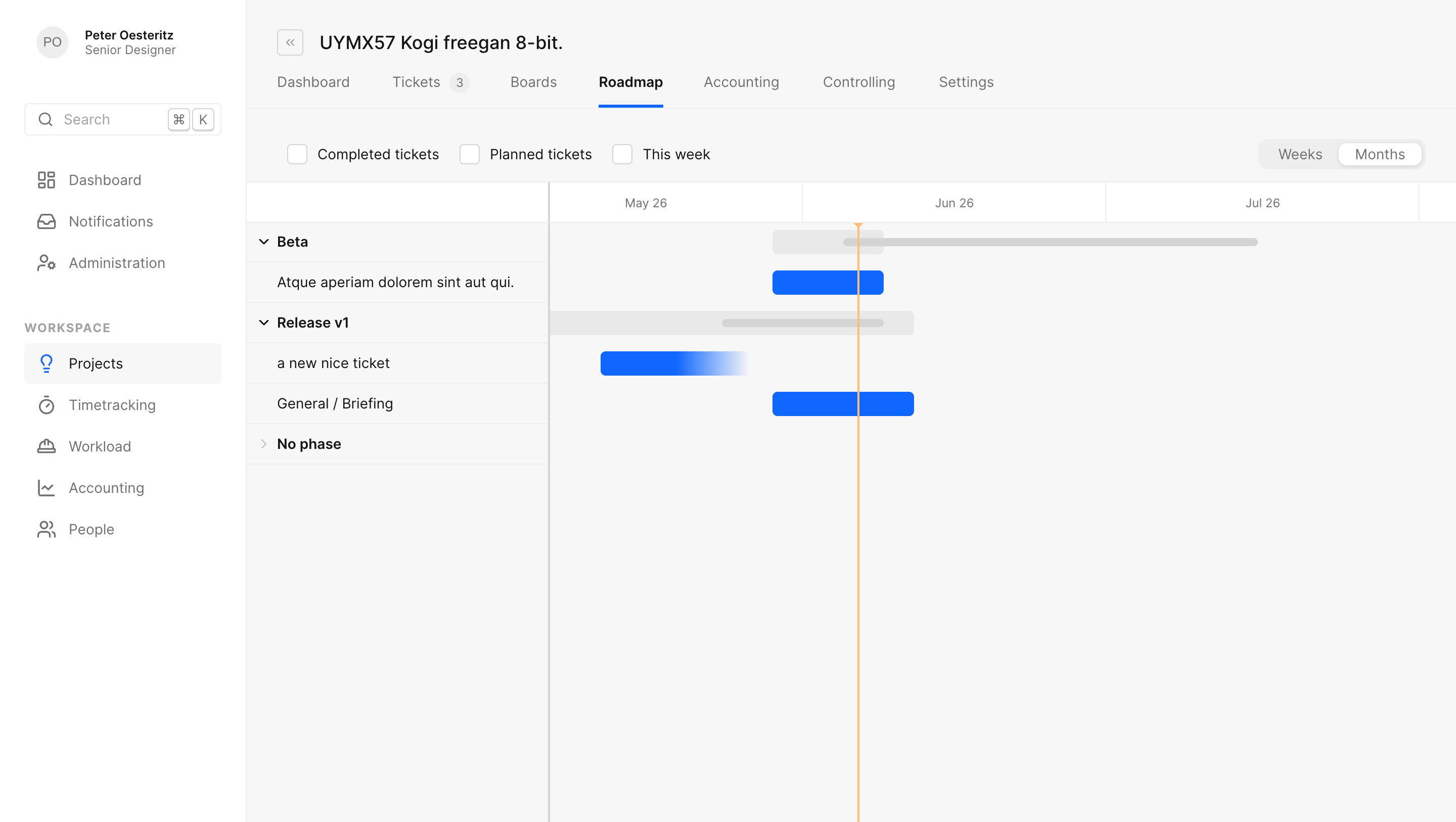Go to the Settings tab
Screen dimensions: 1456x822
[x=967, y=82]
